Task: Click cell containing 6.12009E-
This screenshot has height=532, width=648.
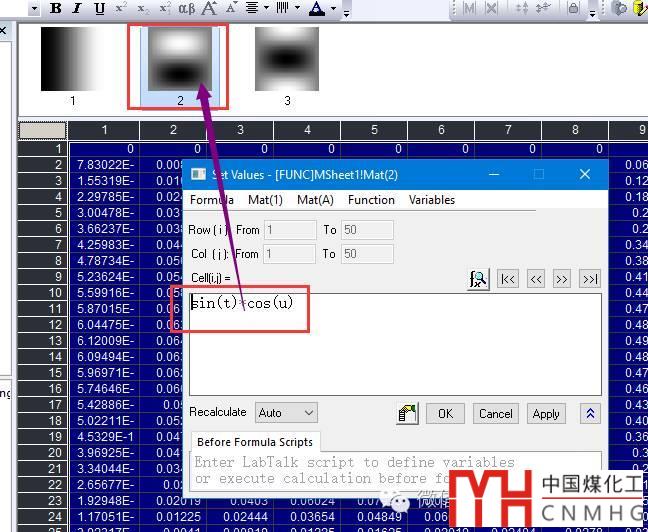Action: pos(104,341)
